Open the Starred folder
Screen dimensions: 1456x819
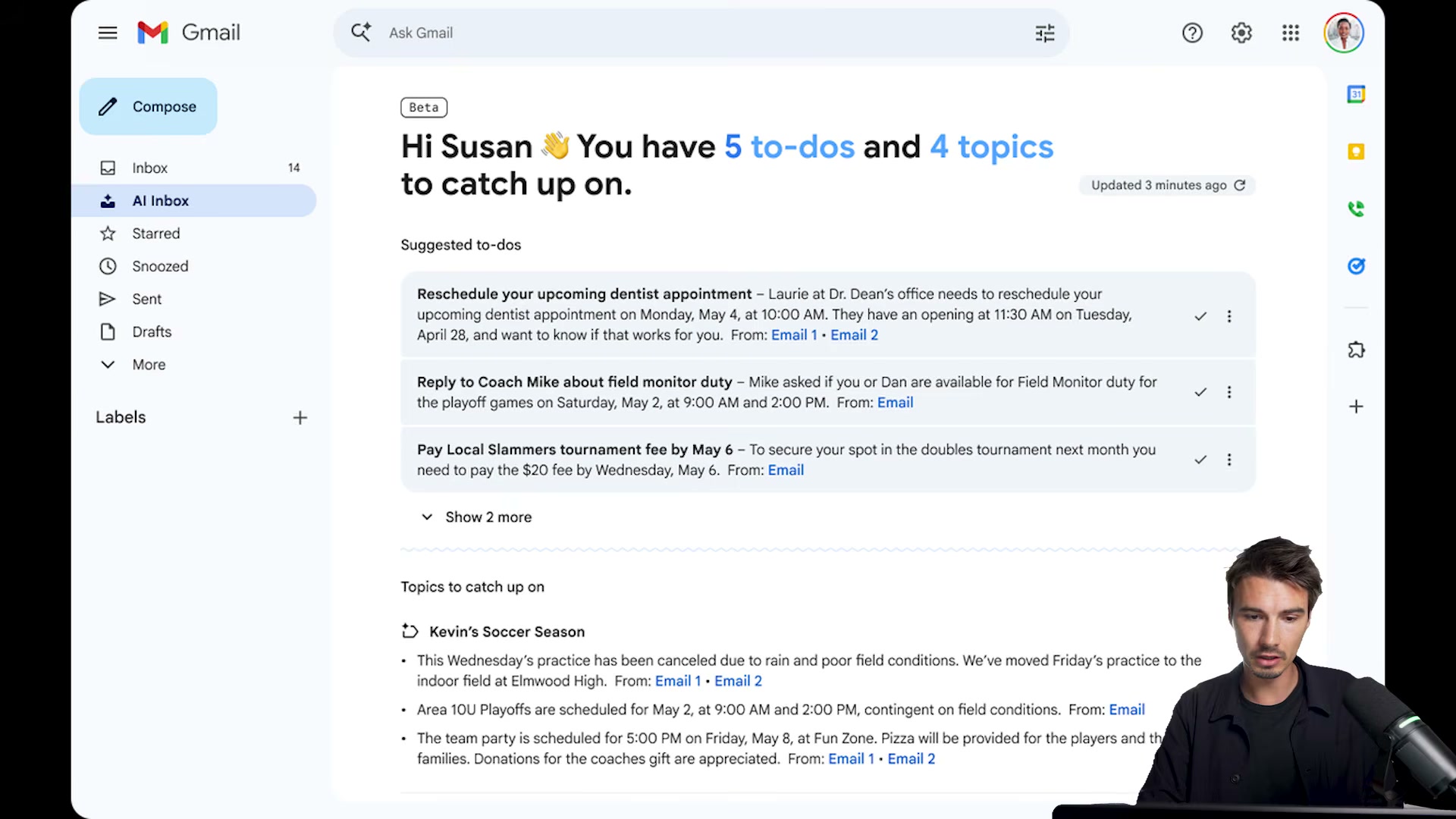point(193,234)
